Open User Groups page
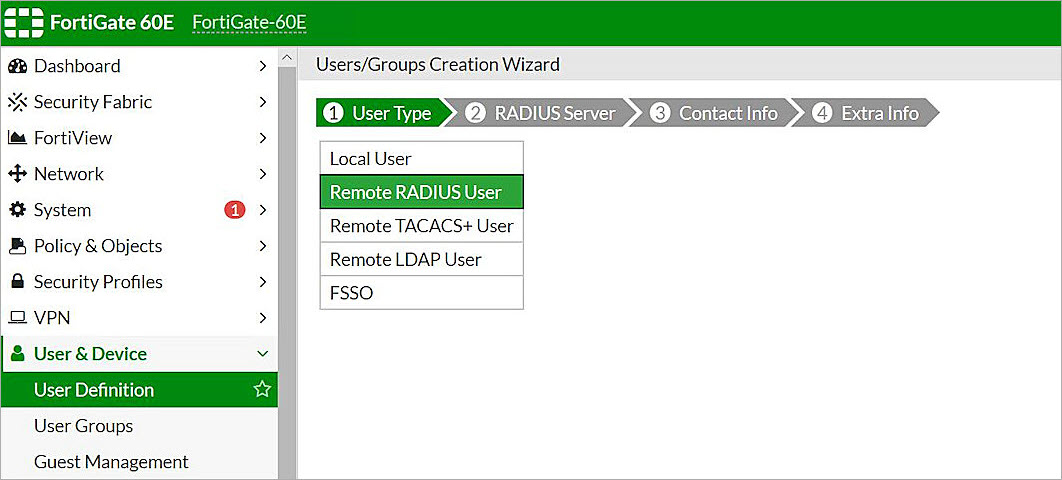Image resolution: width=1062 pixels, height=480 pixels. coord(139,426)
